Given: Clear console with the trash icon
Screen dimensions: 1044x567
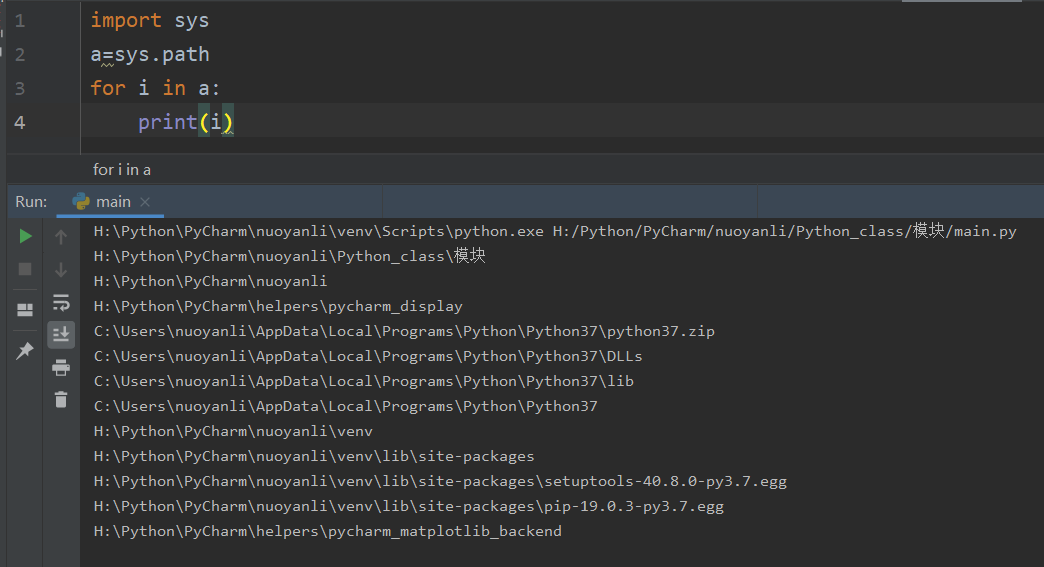Looking at the screenshot, I should [61, 399].
